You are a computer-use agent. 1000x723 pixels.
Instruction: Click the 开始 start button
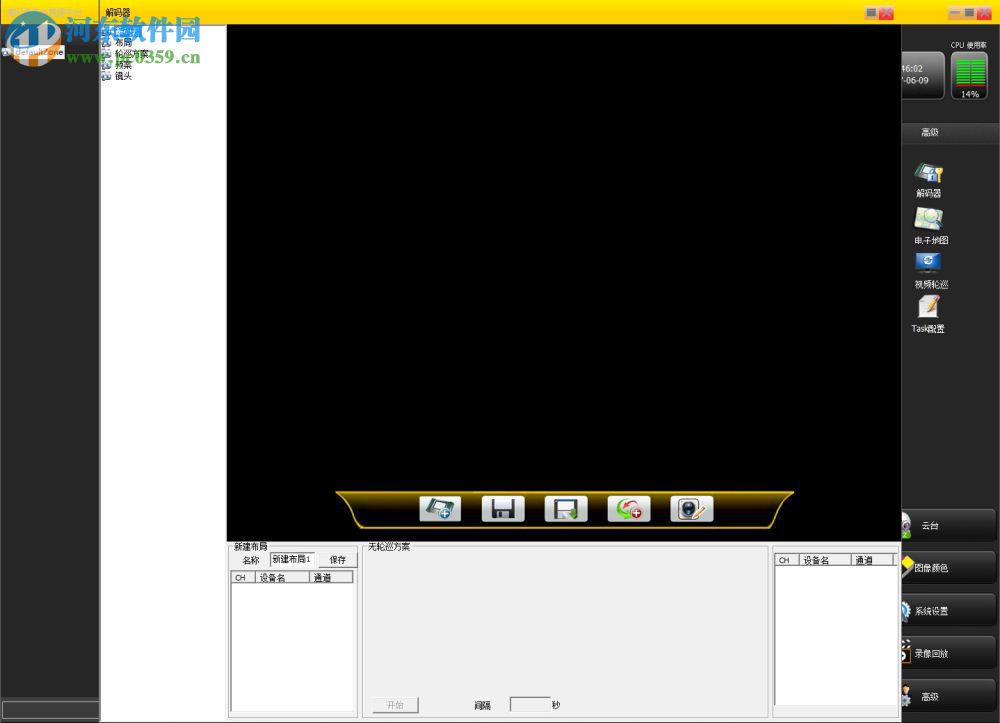coord(395,705)
